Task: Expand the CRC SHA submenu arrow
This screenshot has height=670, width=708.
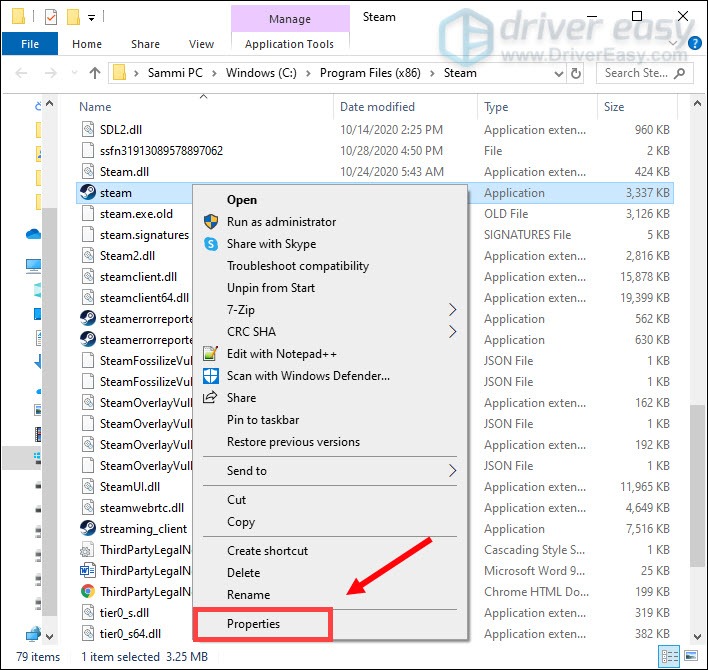Action: pyautogui.click(x=452, y=332)
